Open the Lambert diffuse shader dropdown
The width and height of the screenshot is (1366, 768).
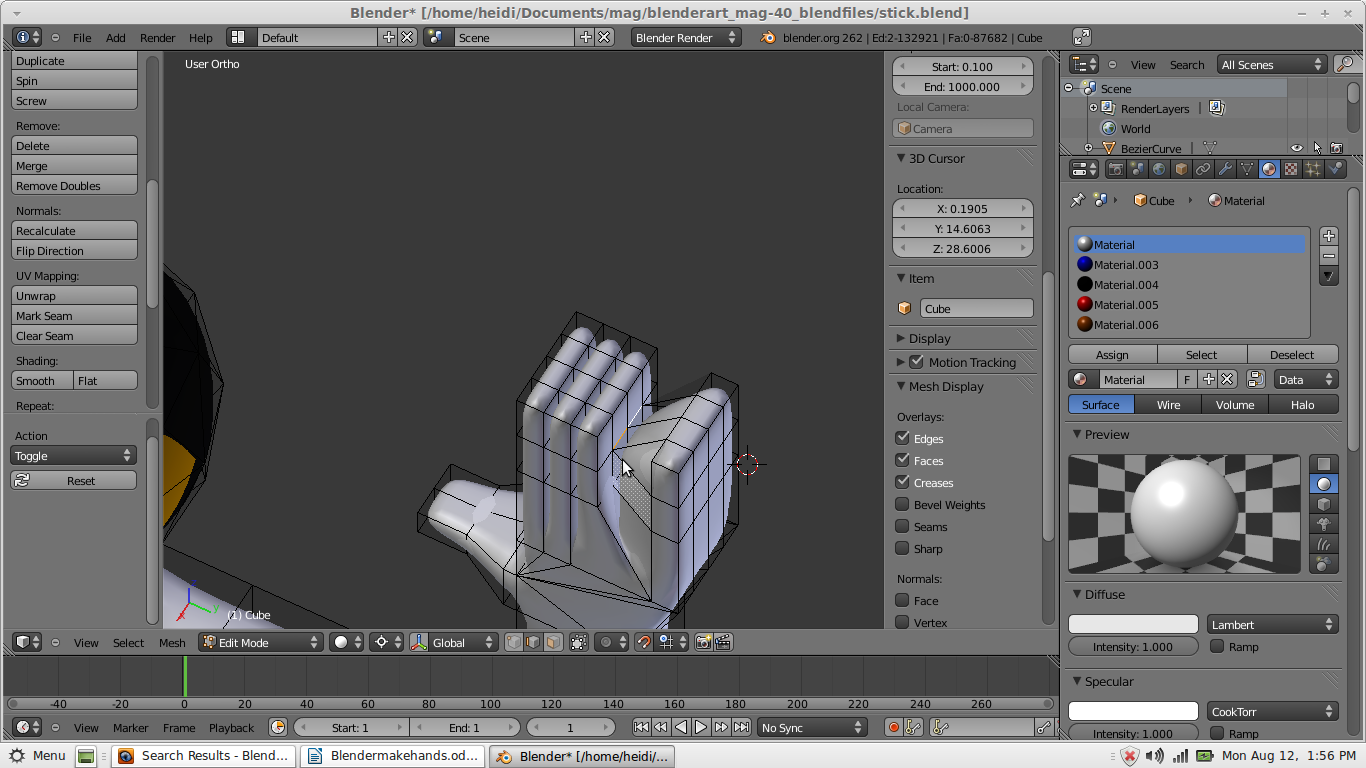coord(1272,624)
